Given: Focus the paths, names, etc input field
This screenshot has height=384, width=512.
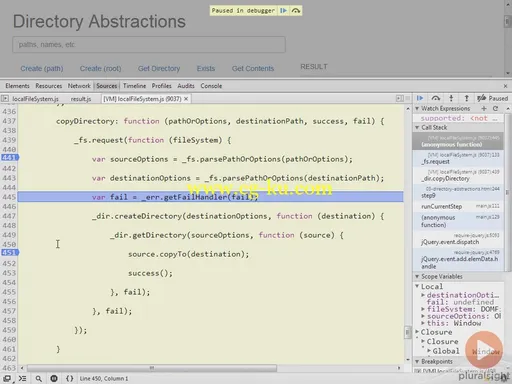Looking at the screenshot, I should coord(149,45).
